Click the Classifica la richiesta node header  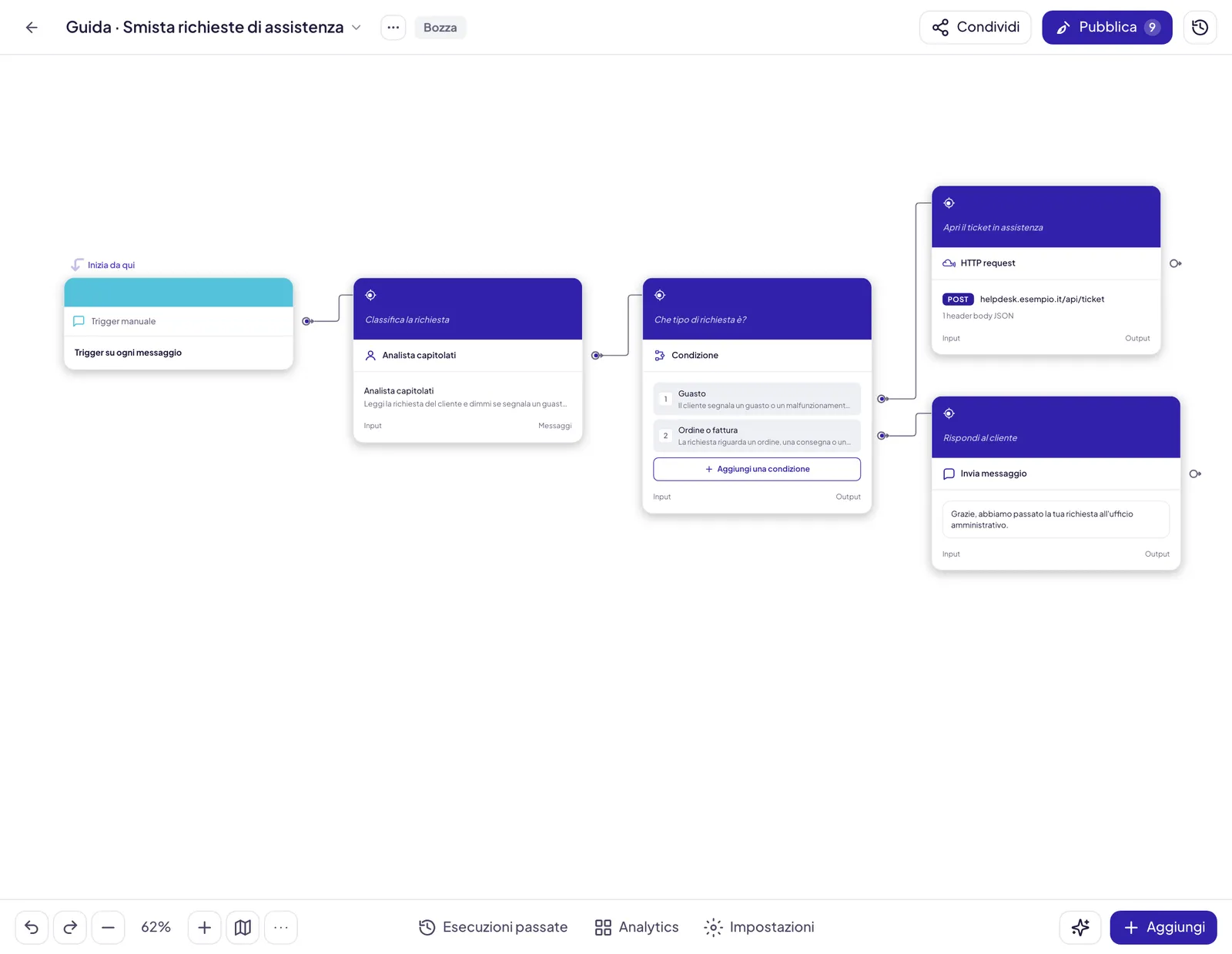click(x=467, y=309)
